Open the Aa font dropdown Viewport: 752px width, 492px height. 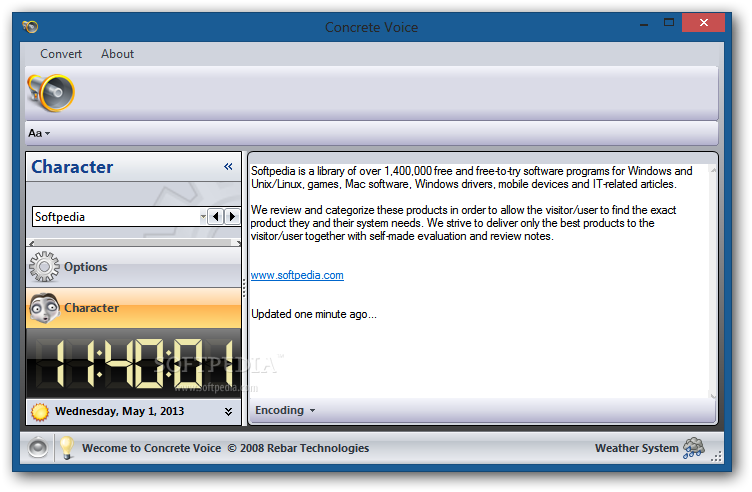(x=39, y=133)
